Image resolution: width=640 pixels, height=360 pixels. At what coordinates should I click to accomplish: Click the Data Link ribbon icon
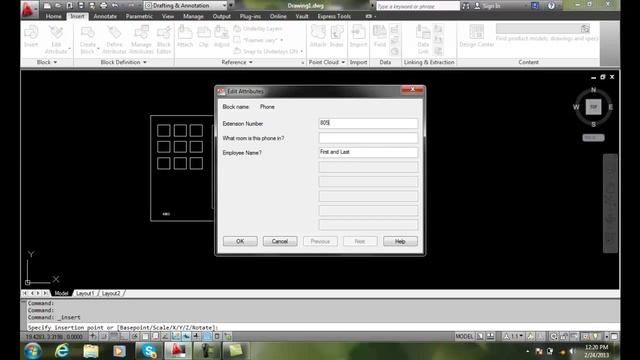point(423,39)
